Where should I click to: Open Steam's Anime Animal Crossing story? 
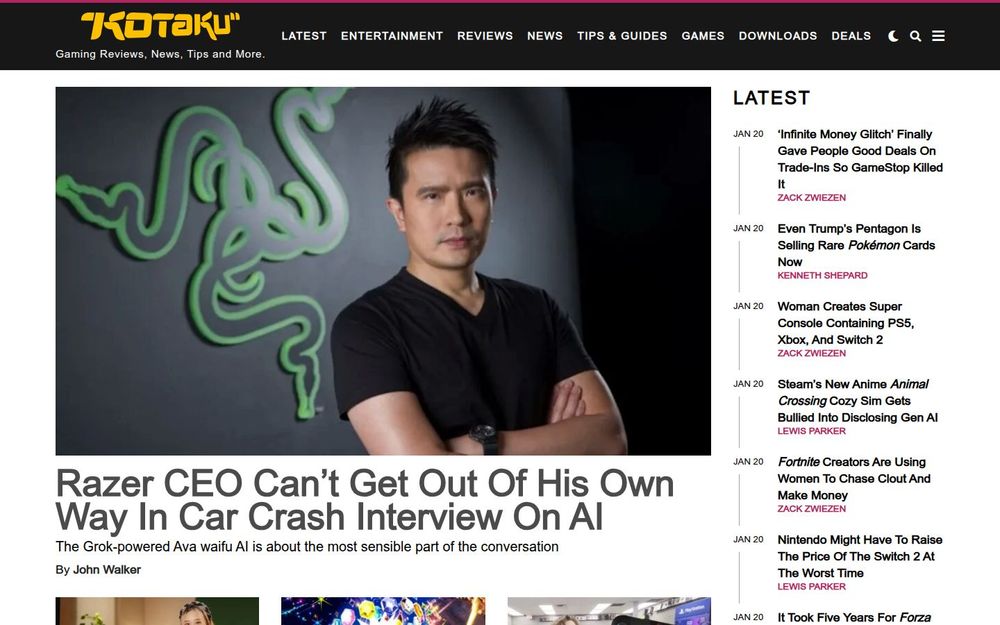(857, 401)
